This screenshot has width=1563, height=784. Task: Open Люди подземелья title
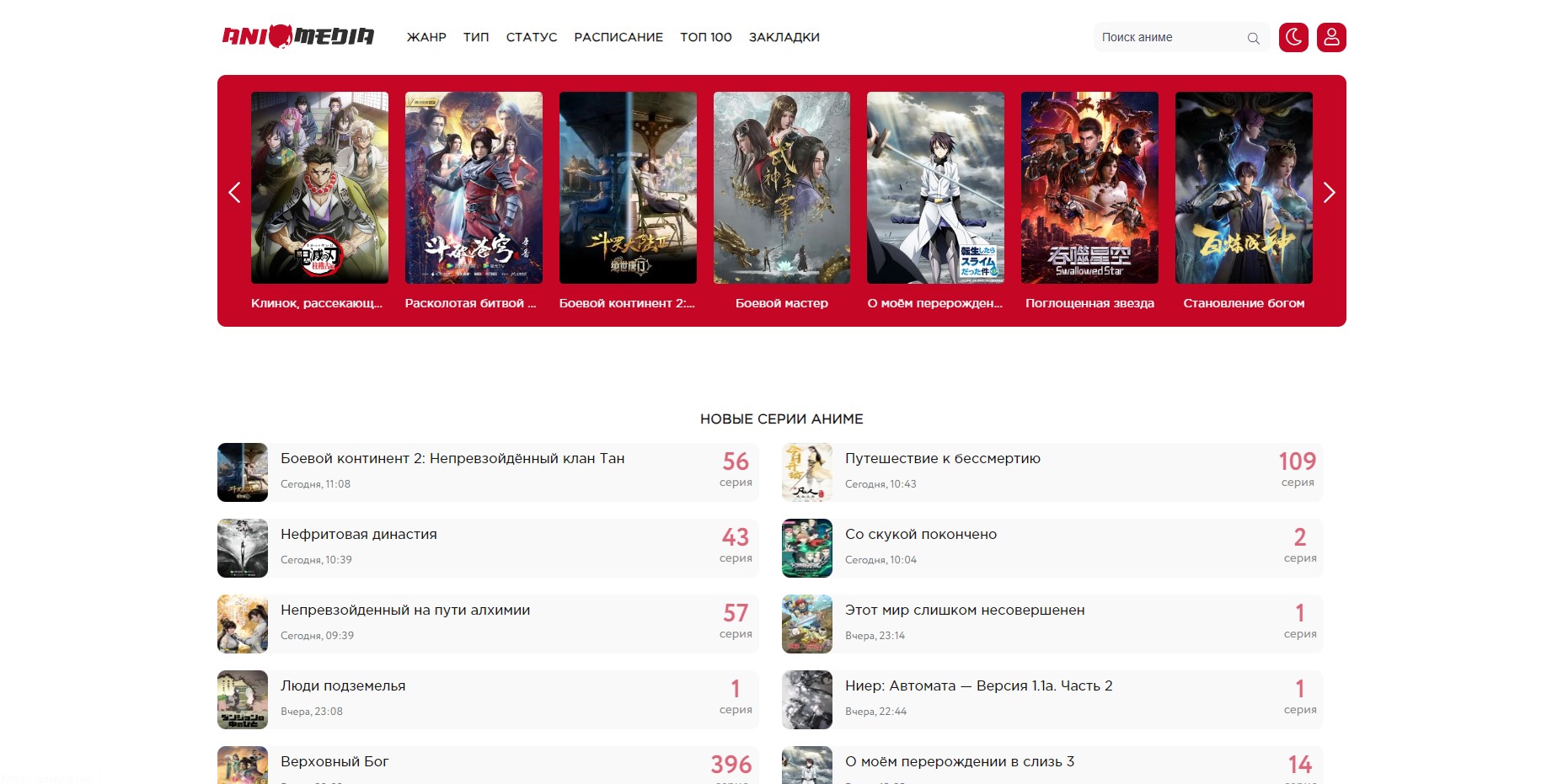tap(343, 685)
